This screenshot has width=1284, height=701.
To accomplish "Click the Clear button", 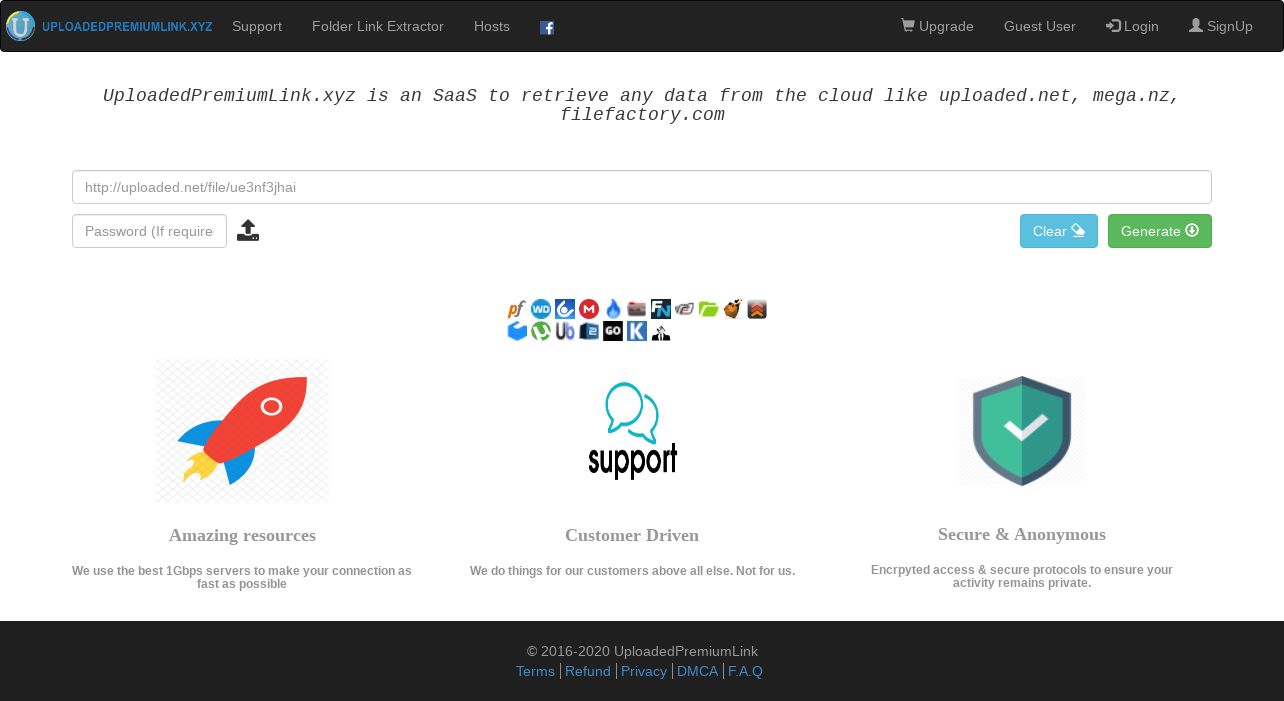I will [1059, 231].
